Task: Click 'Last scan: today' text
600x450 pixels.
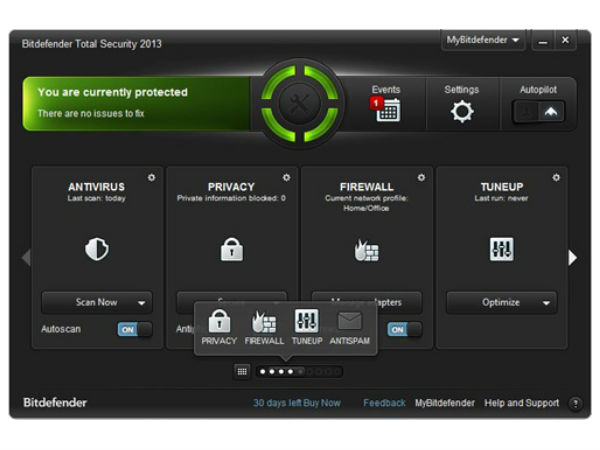Action: [x=96, y=198]
